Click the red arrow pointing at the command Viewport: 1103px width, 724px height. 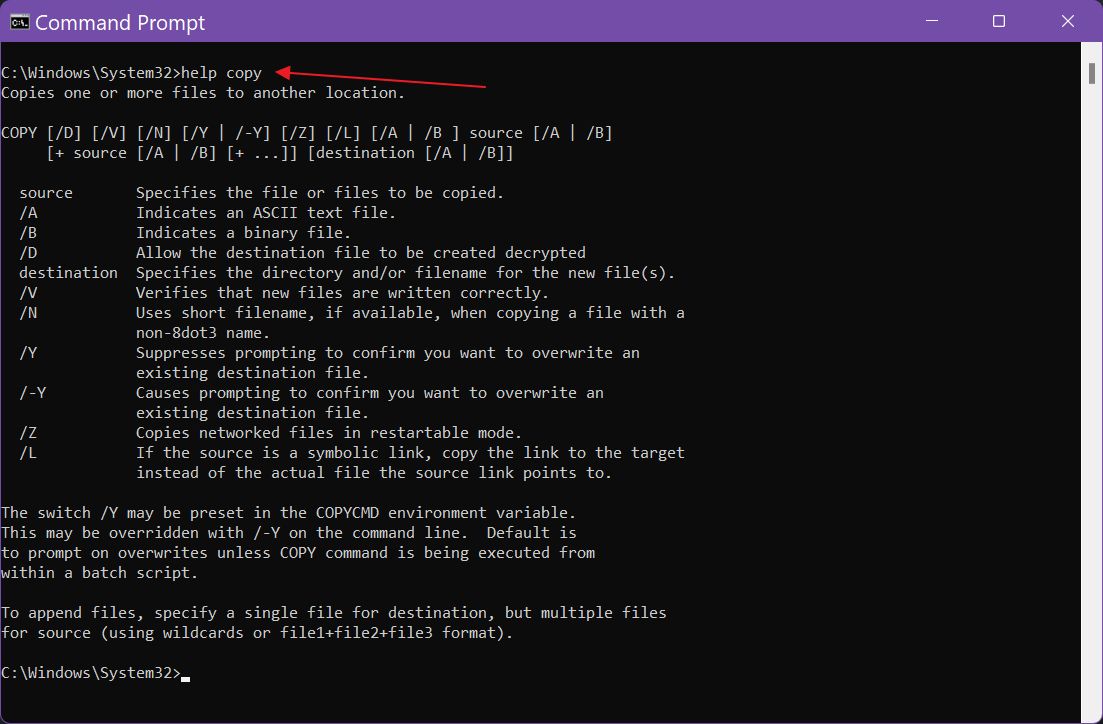tap(380, 80)
